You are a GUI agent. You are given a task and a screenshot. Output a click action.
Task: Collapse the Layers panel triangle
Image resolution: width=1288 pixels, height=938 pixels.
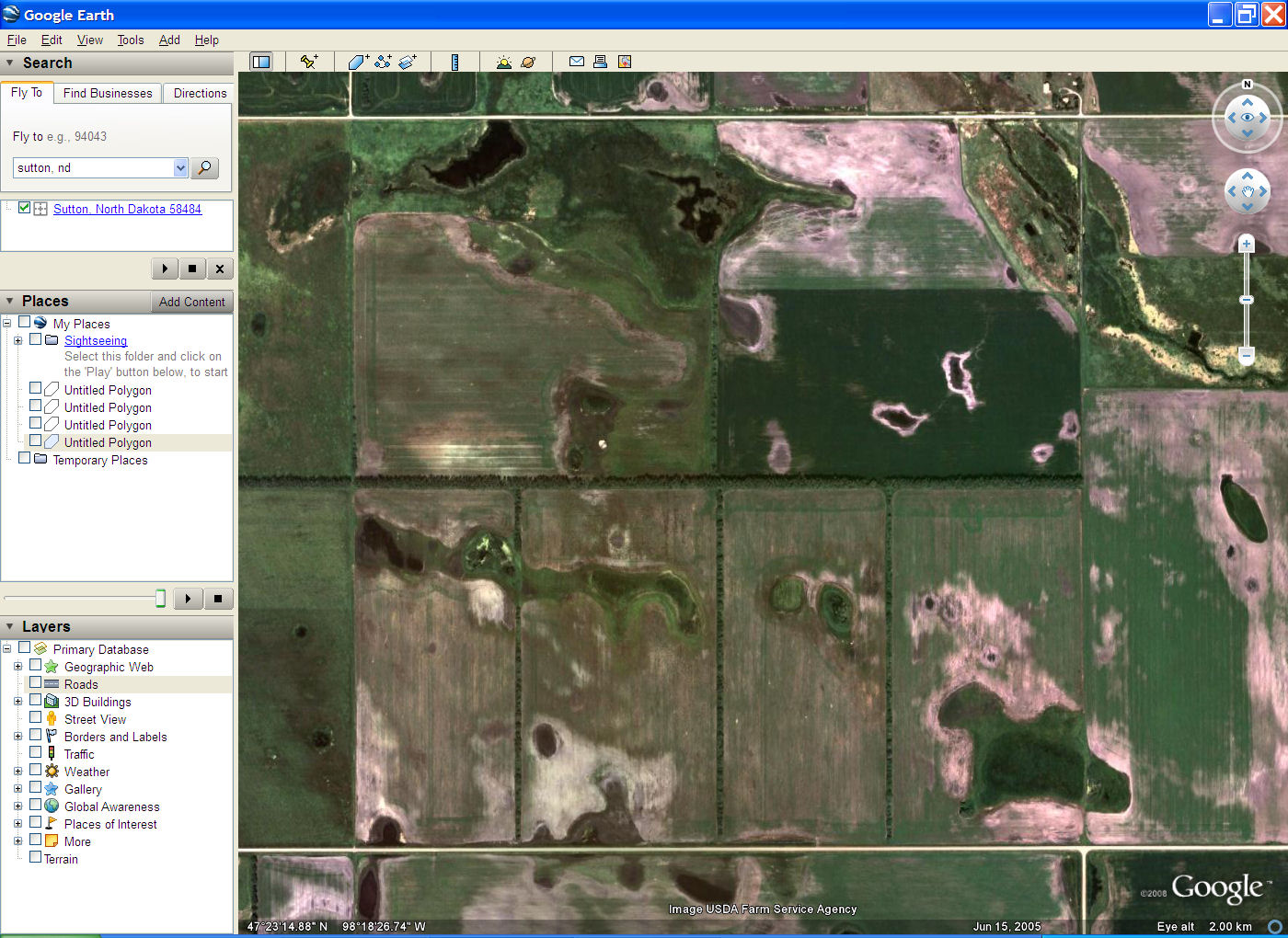10,626
